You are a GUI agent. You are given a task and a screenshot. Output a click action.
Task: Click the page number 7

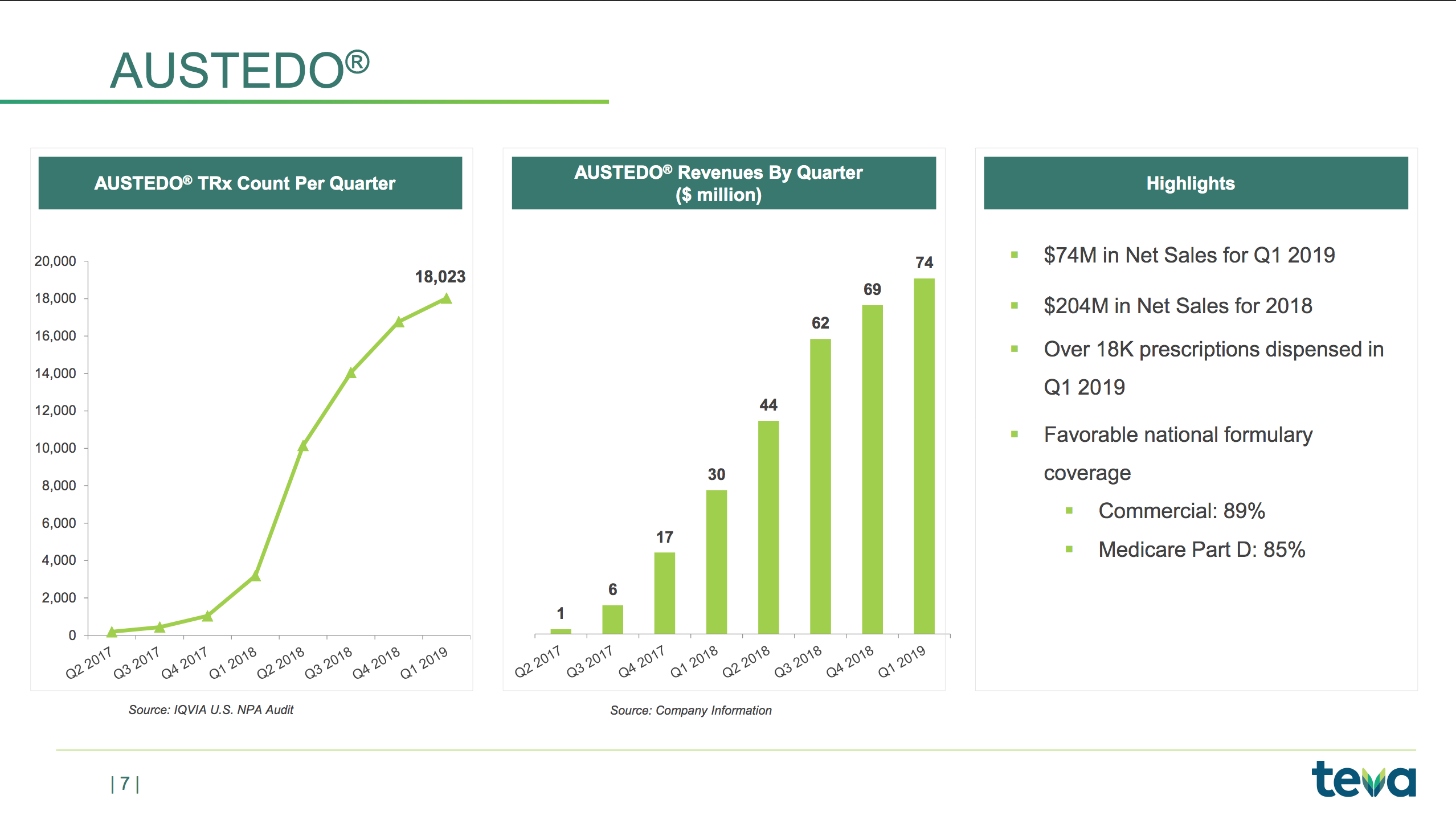tap(125, 784)
